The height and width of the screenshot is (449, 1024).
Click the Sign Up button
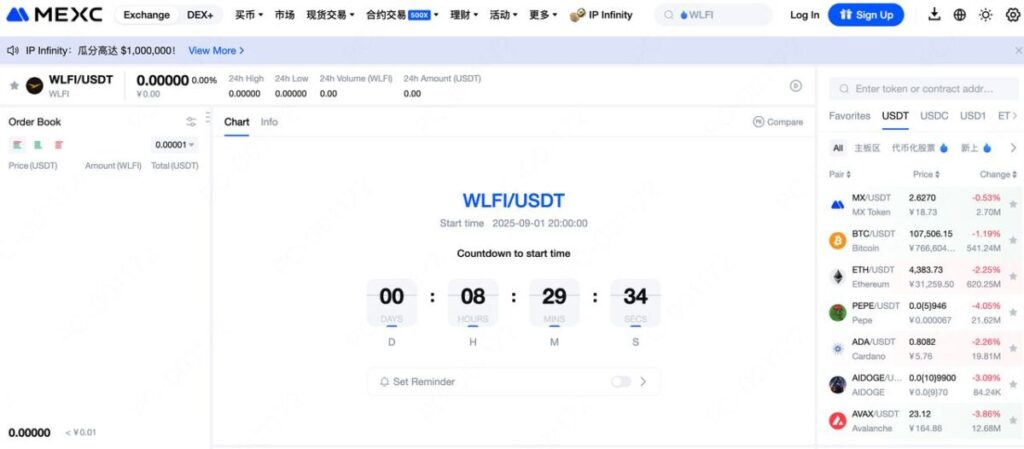(866, 14)
